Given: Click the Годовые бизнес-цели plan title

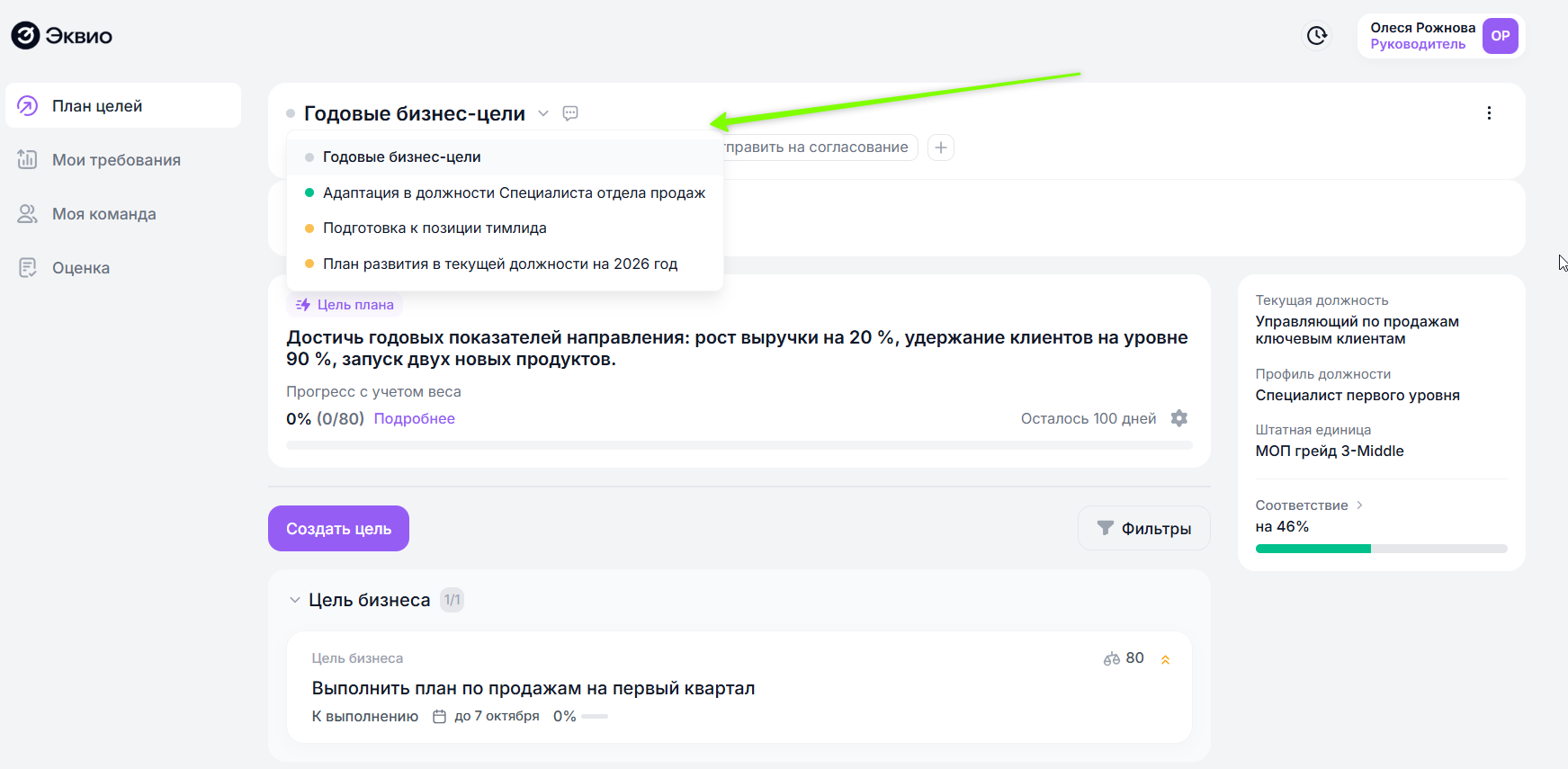Looking at the screenshot, I should [x=415, y=113].
